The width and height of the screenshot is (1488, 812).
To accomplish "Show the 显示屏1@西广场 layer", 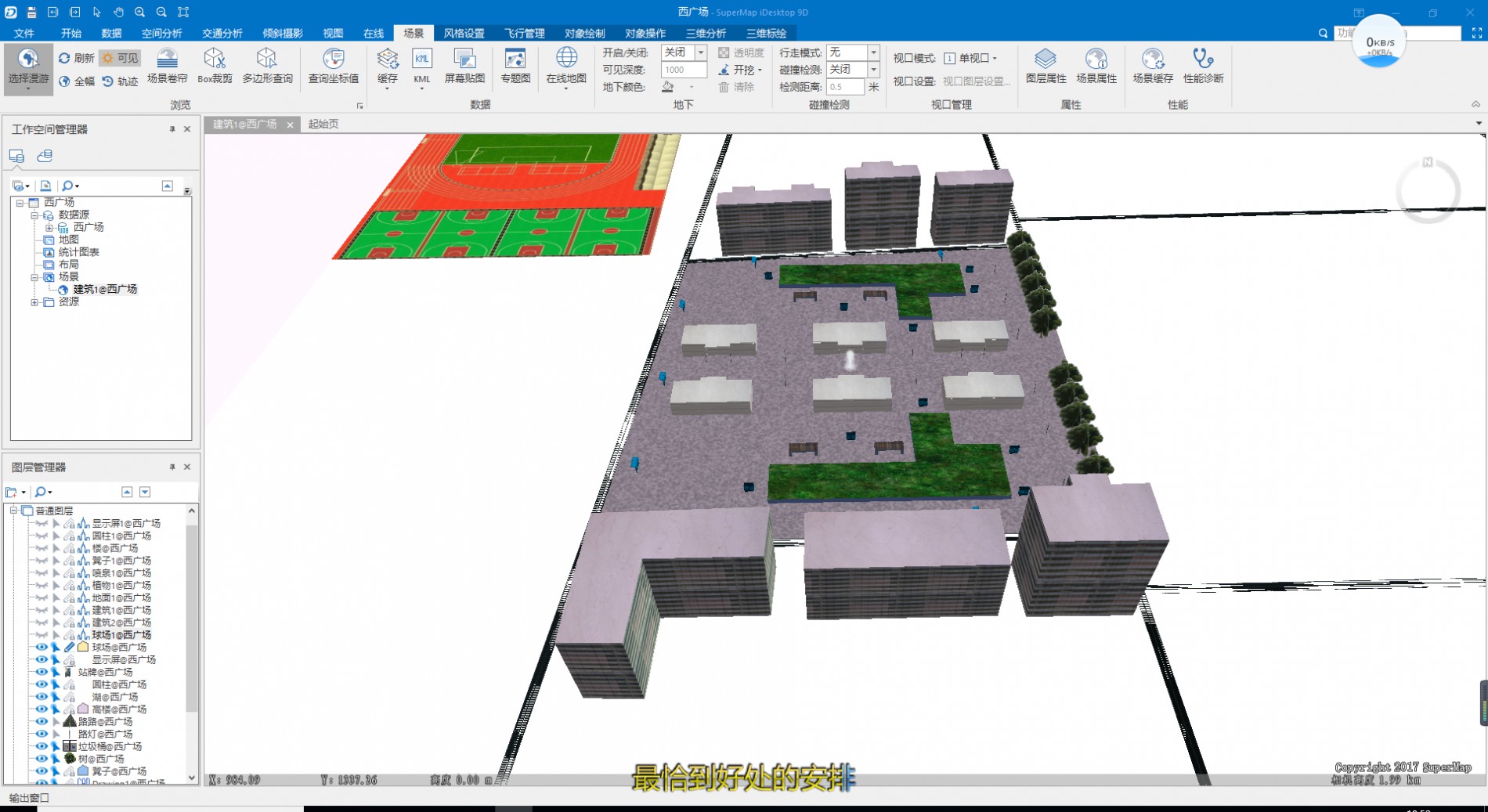I will [x=42, y=524].
